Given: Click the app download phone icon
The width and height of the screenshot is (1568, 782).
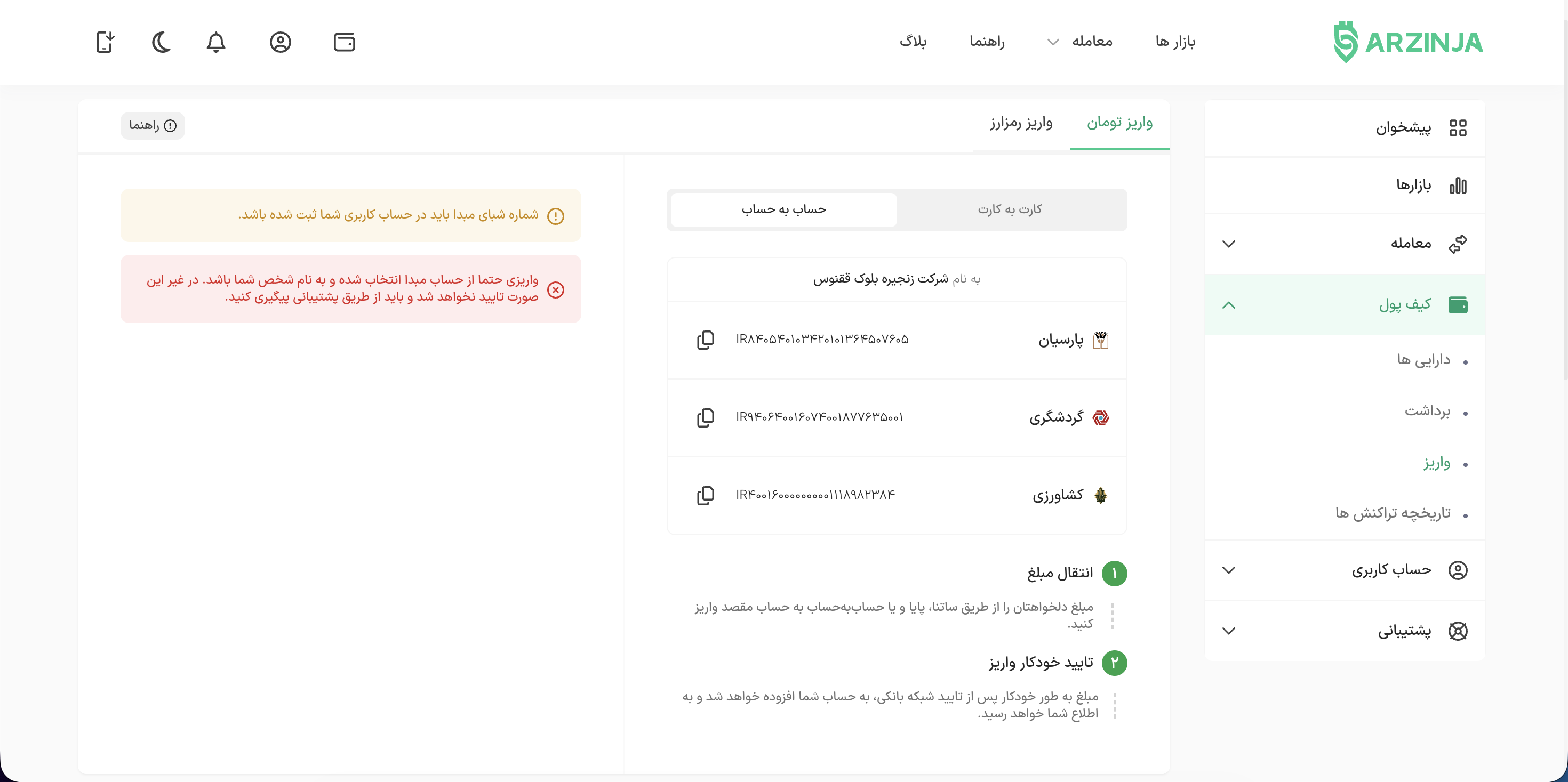Looking at the screenshot, I should [x=105, y=42].
